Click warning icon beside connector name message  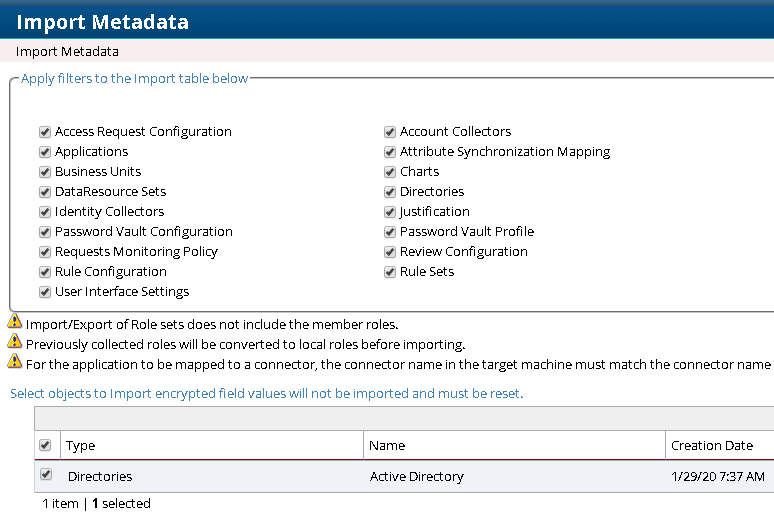coord(15,362)
